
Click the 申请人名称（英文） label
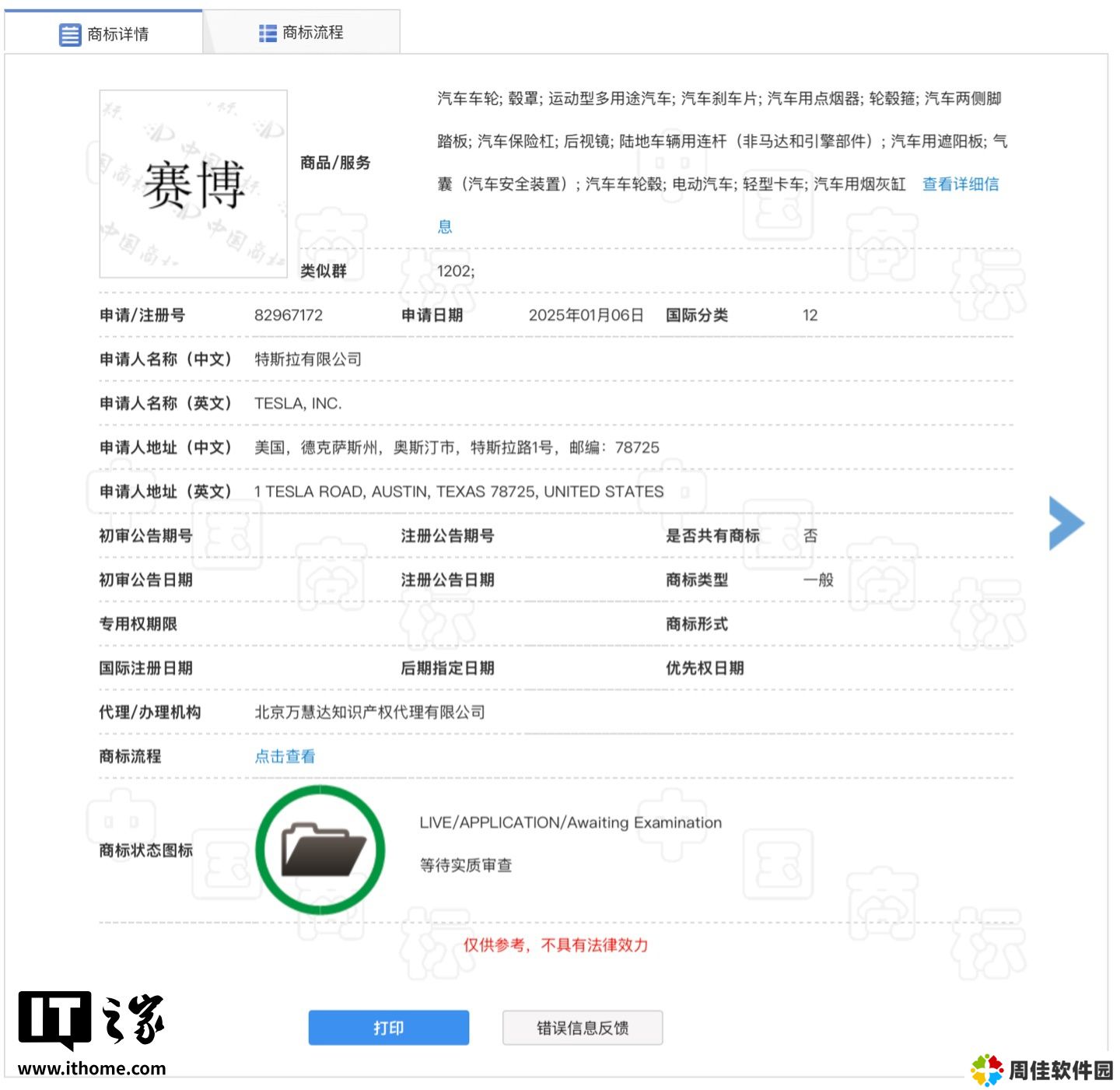[166, 404]
